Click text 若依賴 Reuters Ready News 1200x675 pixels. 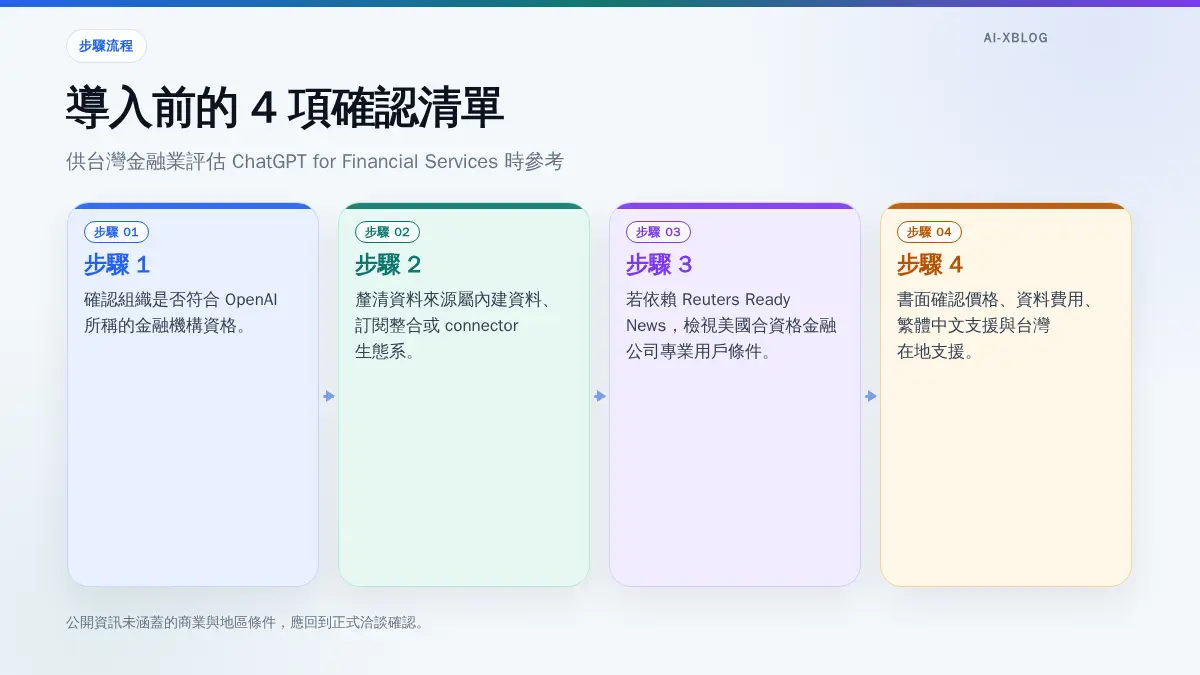(709, 312)
